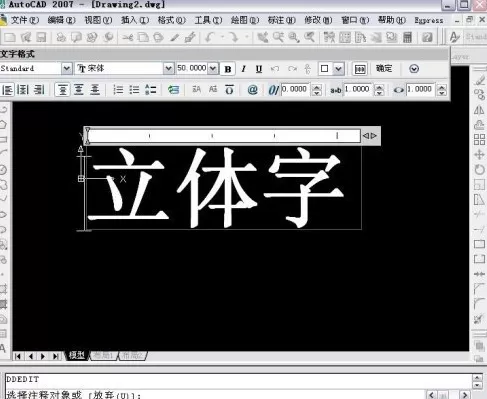Switch to the 模型 model tab
The height and width of the screenshot is (399, 487).
(77, 355)
